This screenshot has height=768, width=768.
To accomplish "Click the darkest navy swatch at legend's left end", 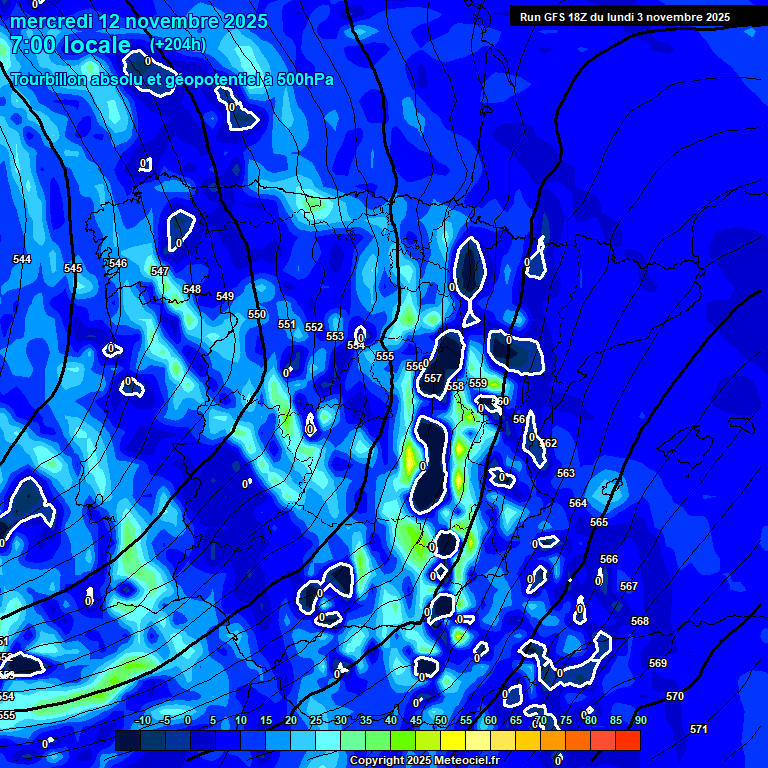I will click(127, 741).
